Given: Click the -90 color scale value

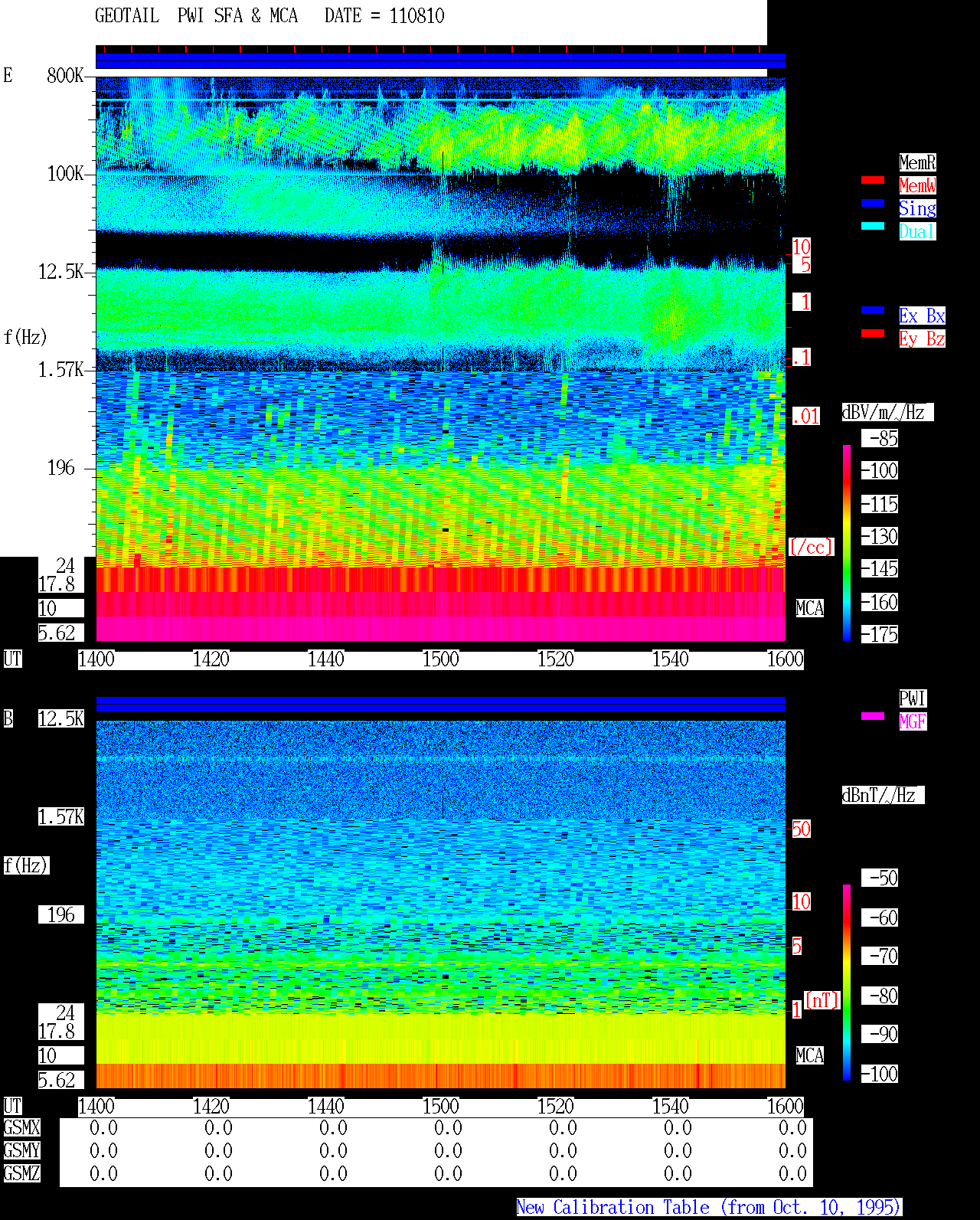Looking at the screenshot, I should coord(880,1034).
